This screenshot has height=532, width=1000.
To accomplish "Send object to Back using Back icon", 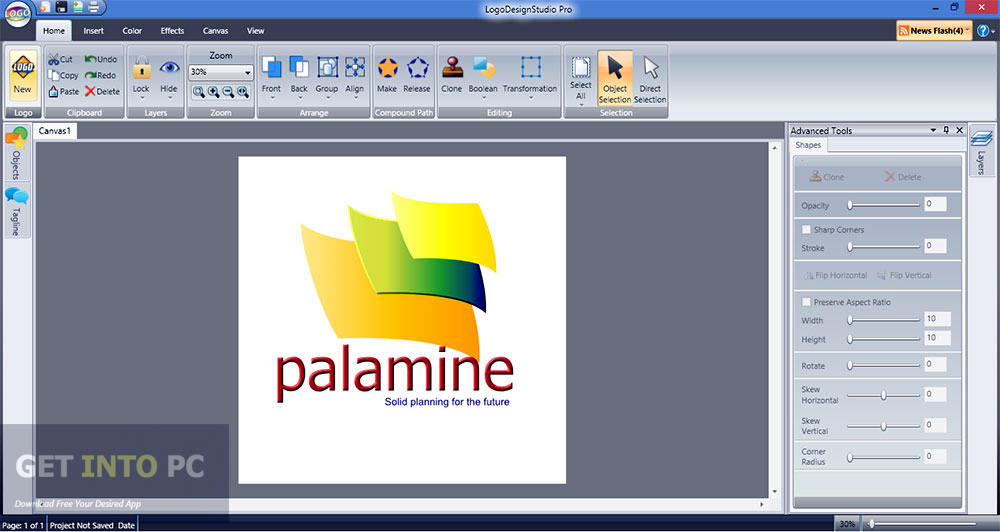I will click(x=299, y=67).
